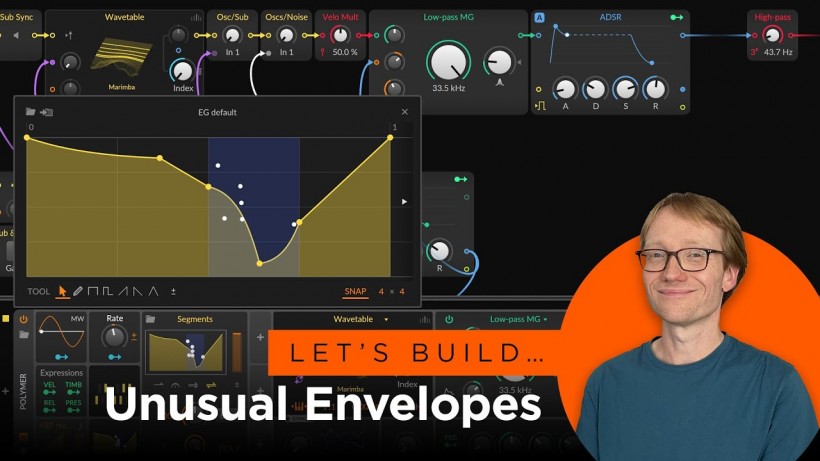Click the import curve icon beside folder

click(47, 112)
